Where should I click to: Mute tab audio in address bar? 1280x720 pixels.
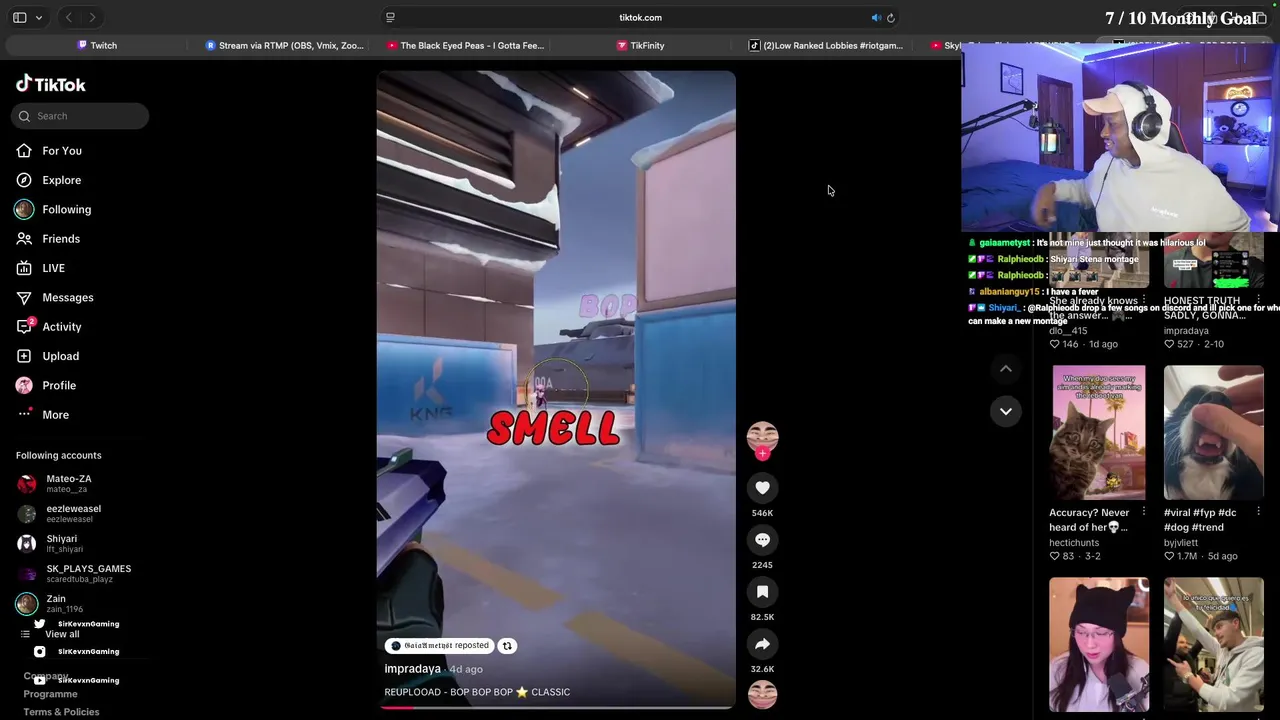coord(876,17)
